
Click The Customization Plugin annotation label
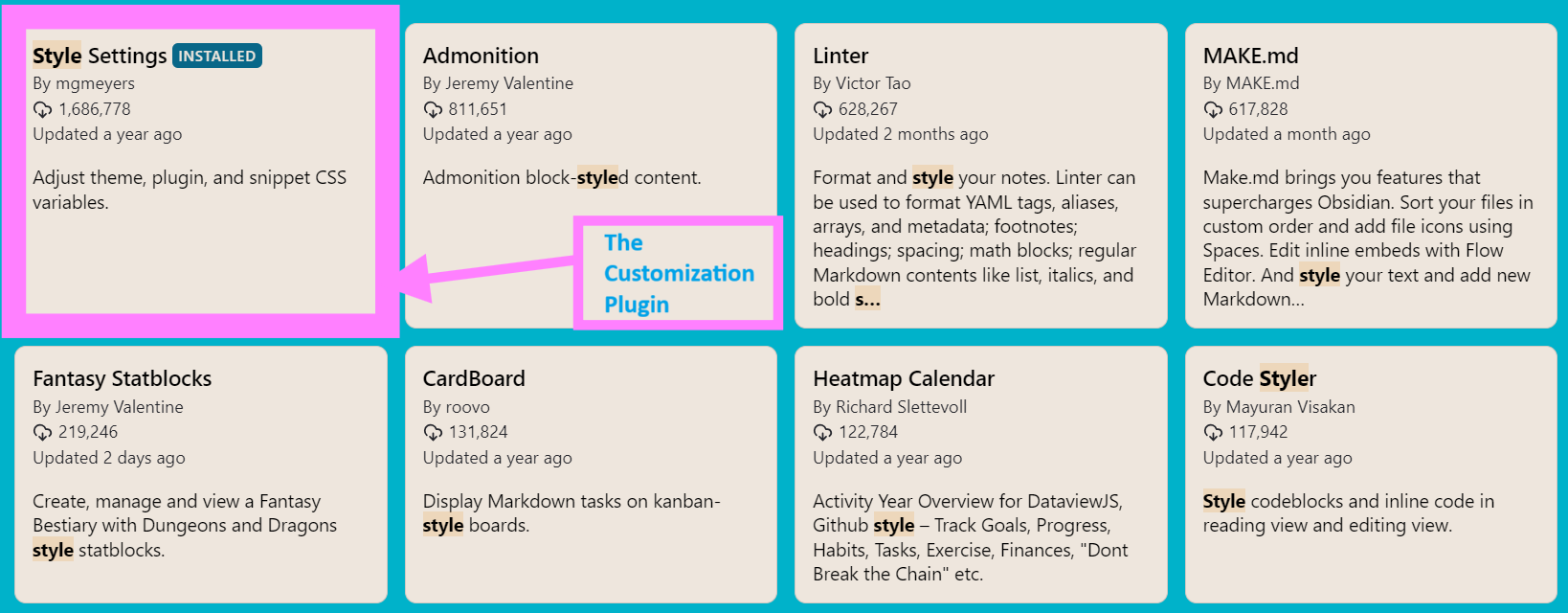pos(678,273)
